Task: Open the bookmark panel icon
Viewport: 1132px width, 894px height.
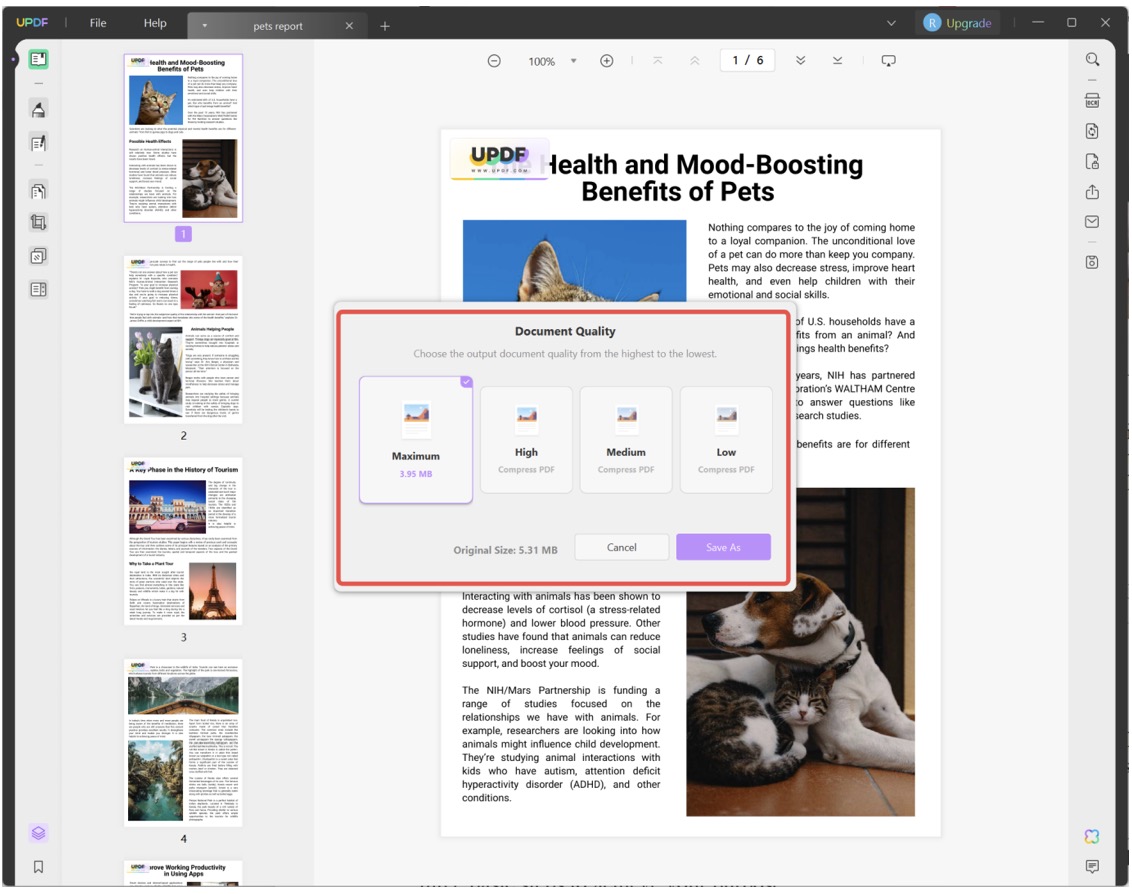Action: point(38,867)
